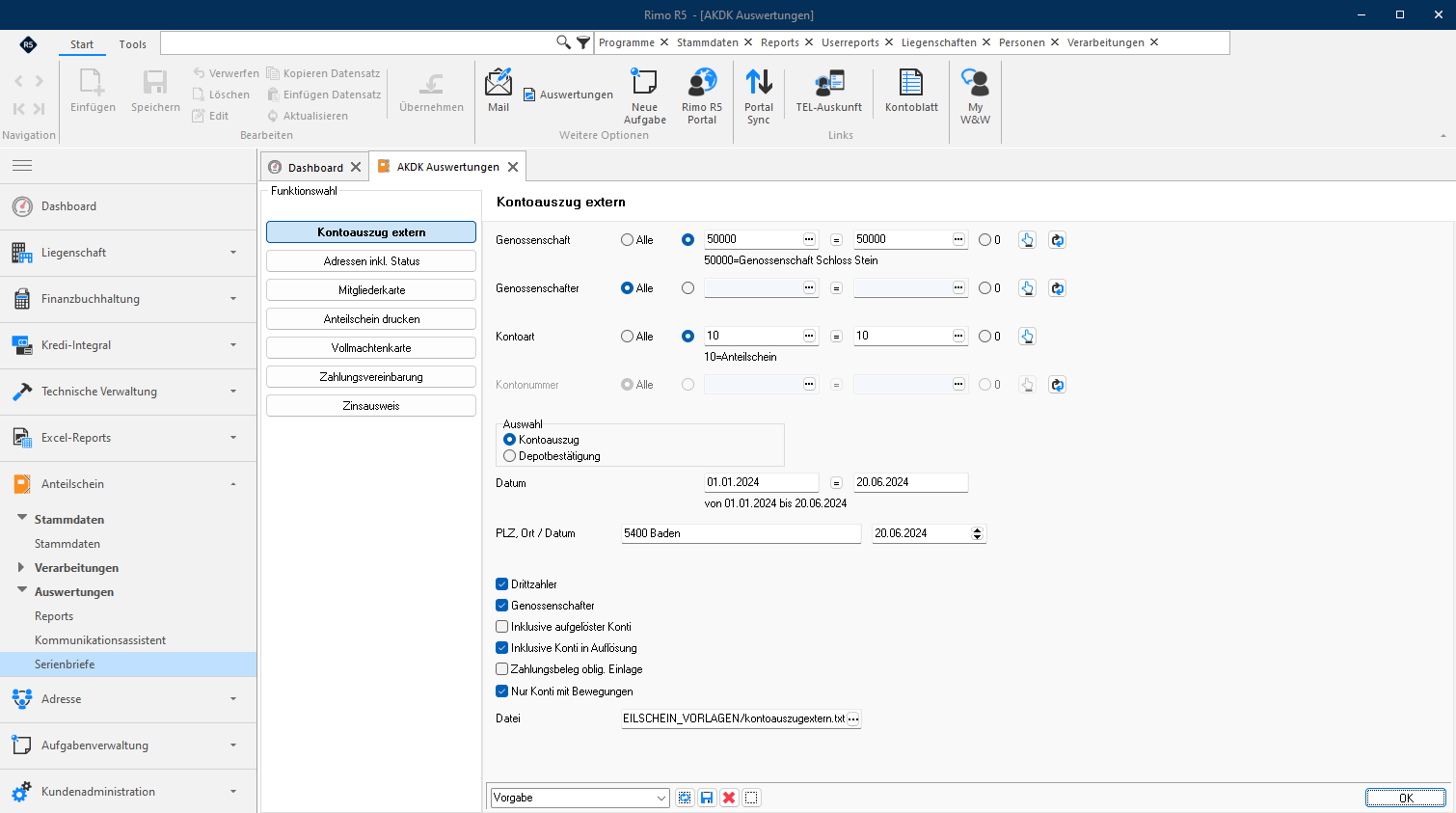Click the PLZ, Ort field with 5400 Baden
Image resolution: width=1456 pixels, height=813 pixels.
pos(741,533)
